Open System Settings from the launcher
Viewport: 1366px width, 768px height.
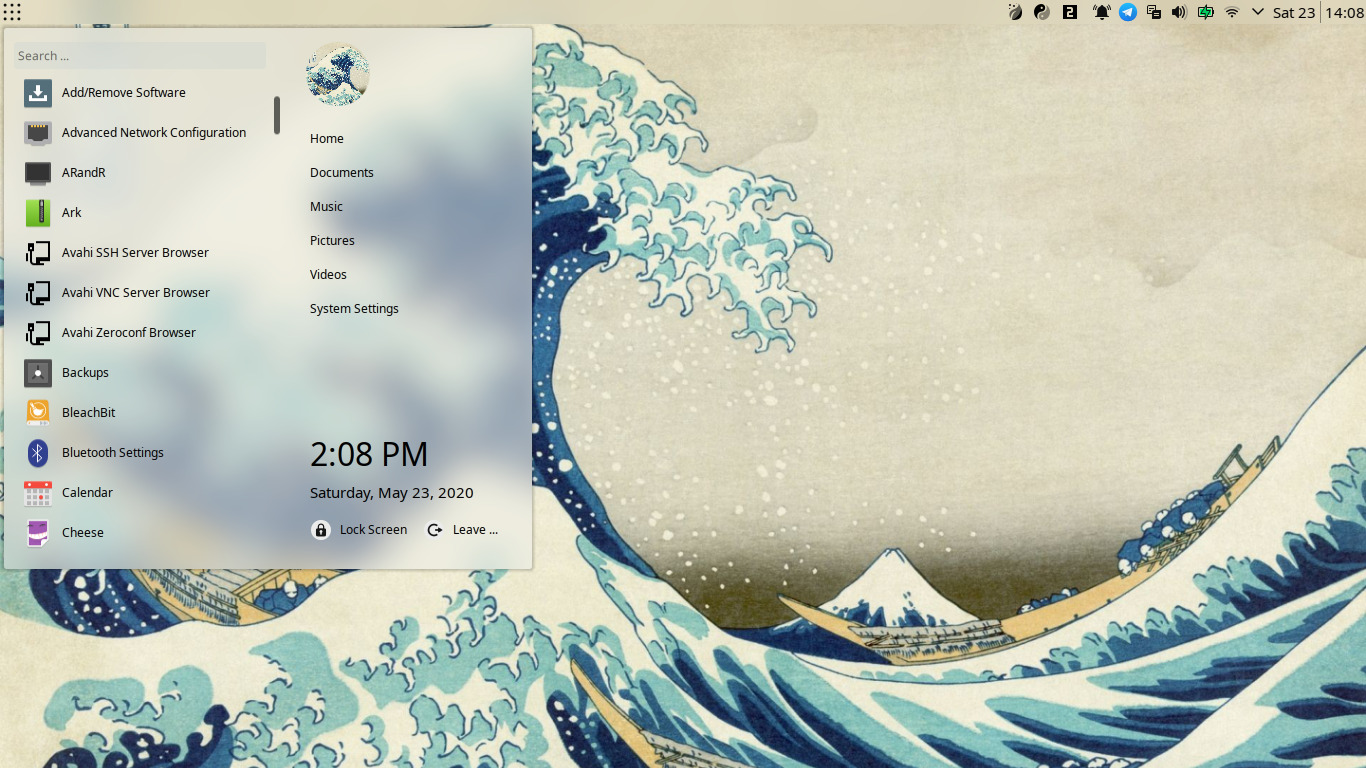click(354, 309)
